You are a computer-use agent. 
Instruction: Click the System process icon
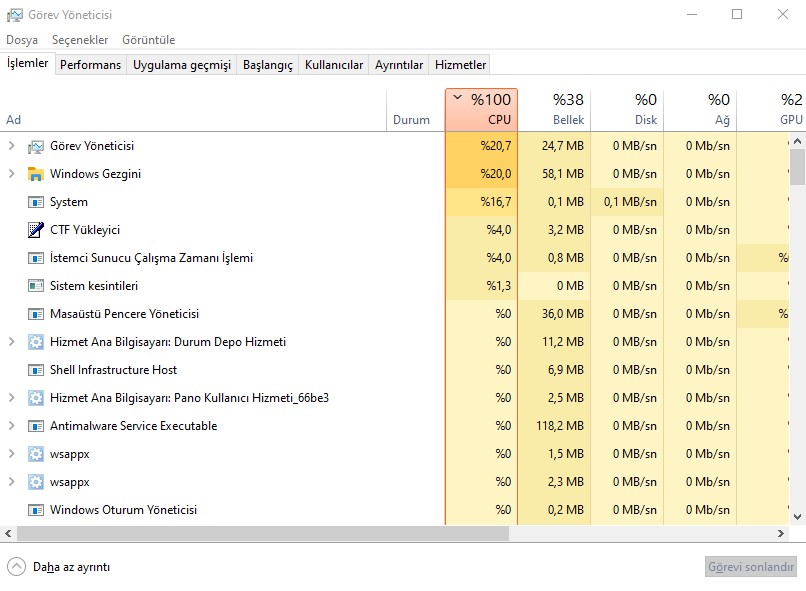[x=35, y=202]
